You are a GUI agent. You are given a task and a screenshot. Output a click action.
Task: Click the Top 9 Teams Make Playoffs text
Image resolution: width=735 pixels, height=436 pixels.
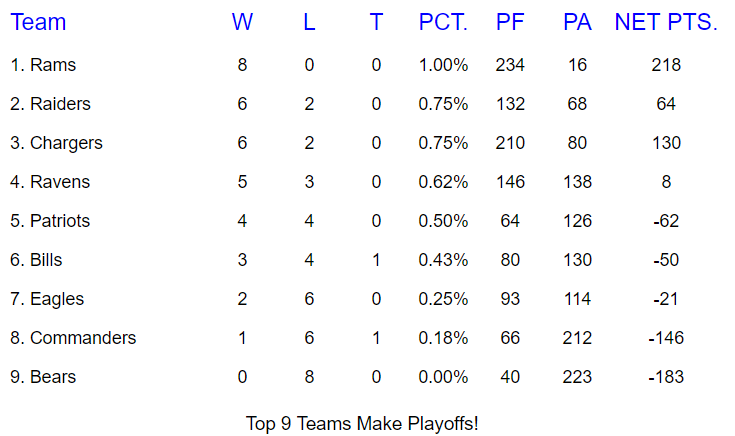362,424
